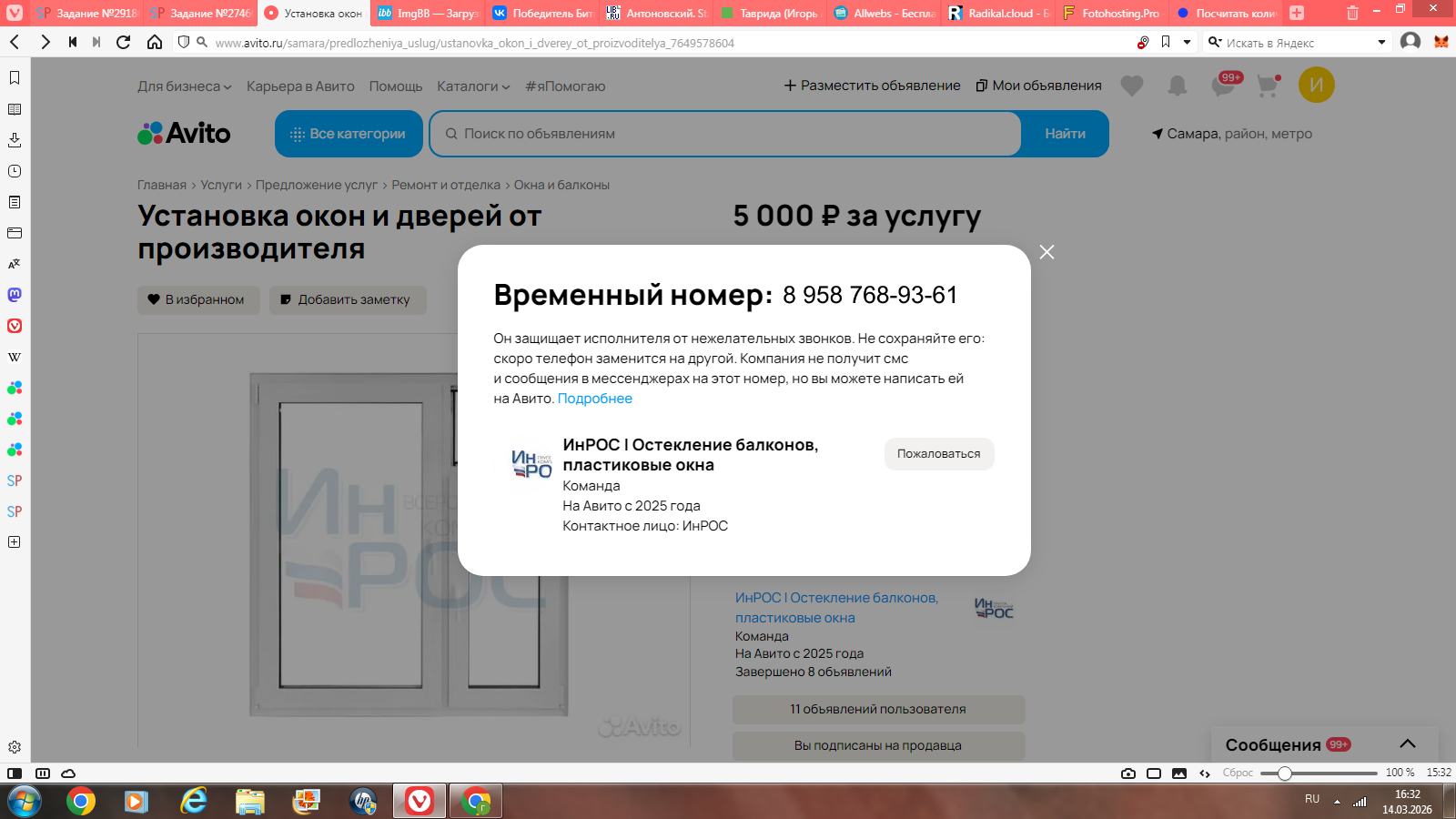The image size is (1456, 819).
Task: Show hidden system tray icons
Action: [1337, 802]
